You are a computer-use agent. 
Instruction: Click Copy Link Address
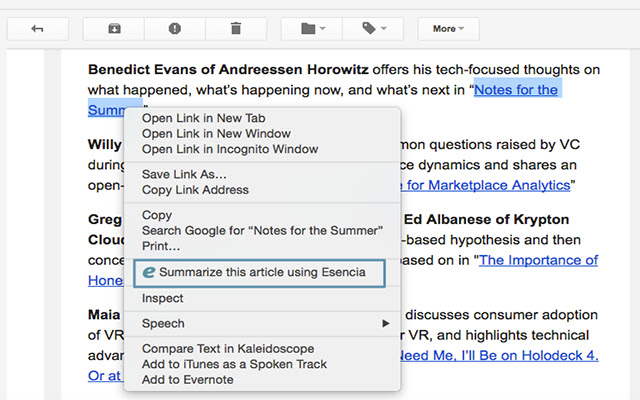195,190
